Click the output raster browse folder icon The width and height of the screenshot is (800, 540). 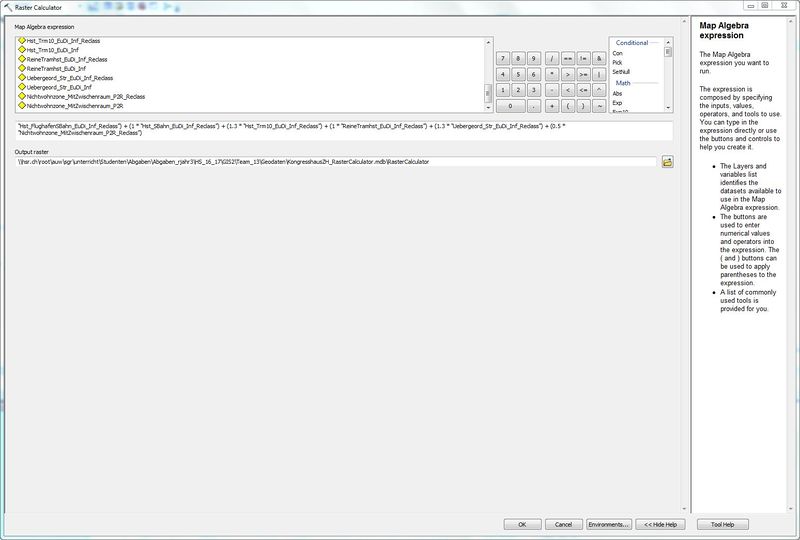coord(667,161)
